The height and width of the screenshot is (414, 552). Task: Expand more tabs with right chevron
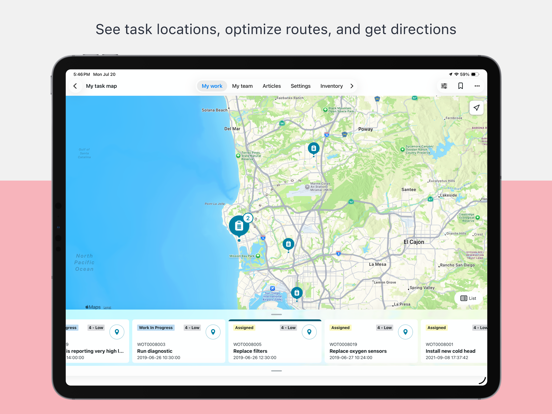pos(351,86)
